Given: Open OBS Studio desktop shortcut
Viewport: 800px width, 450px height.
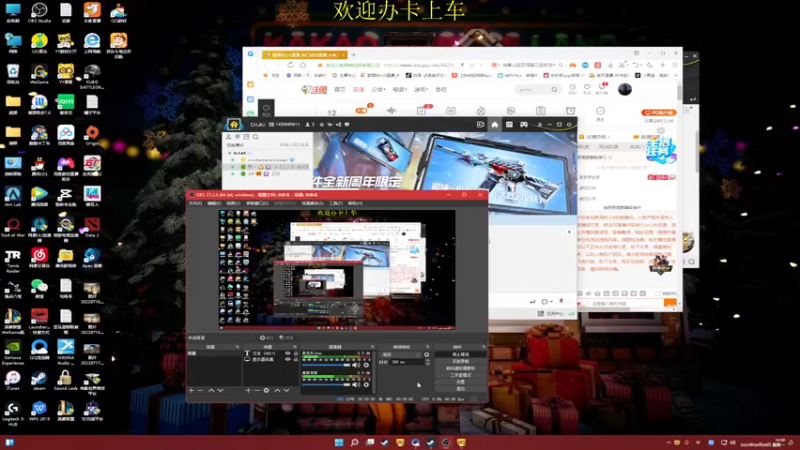Looking at the screenshot, I should tap(39, 13).
